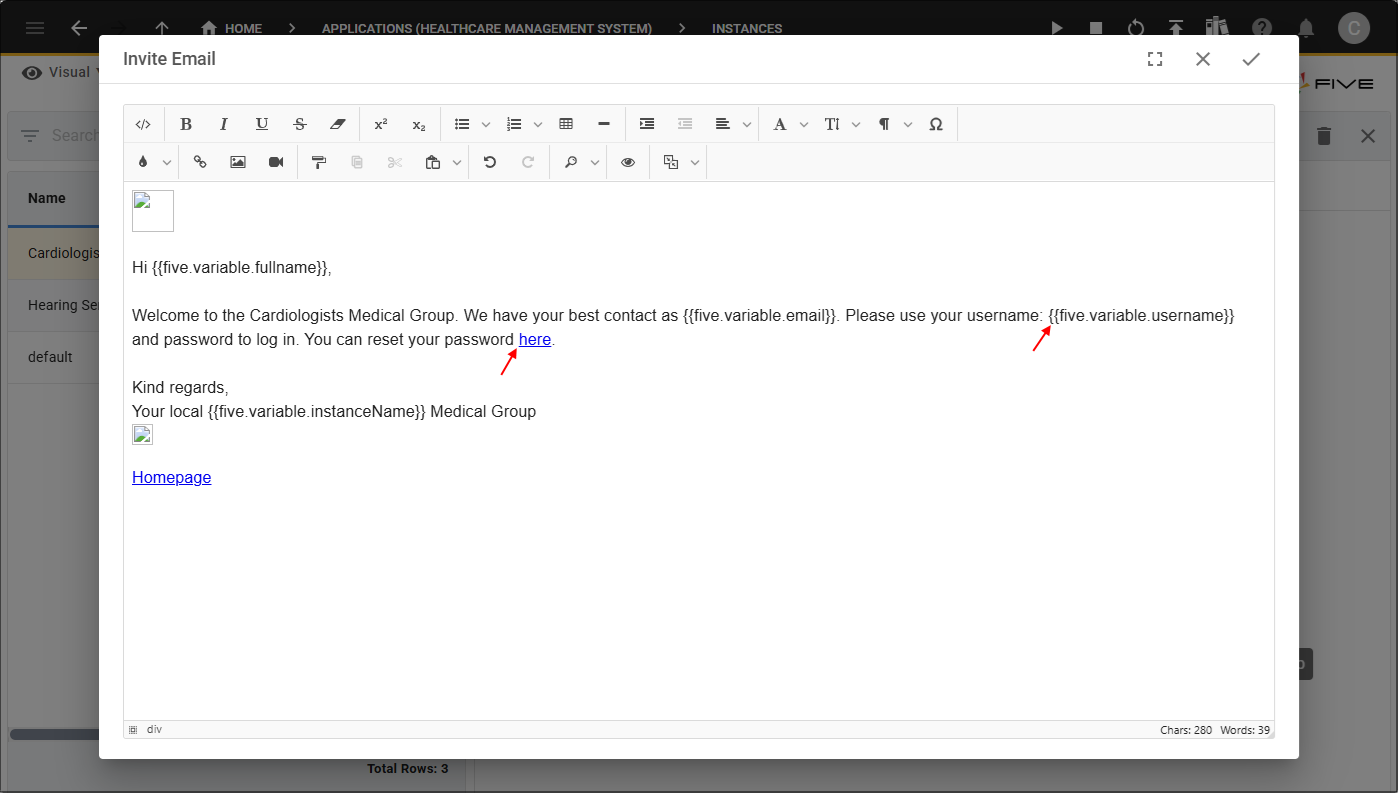Insert an image into the email
The height and width of the screenshot is (793, 1398).
(237, 161)
